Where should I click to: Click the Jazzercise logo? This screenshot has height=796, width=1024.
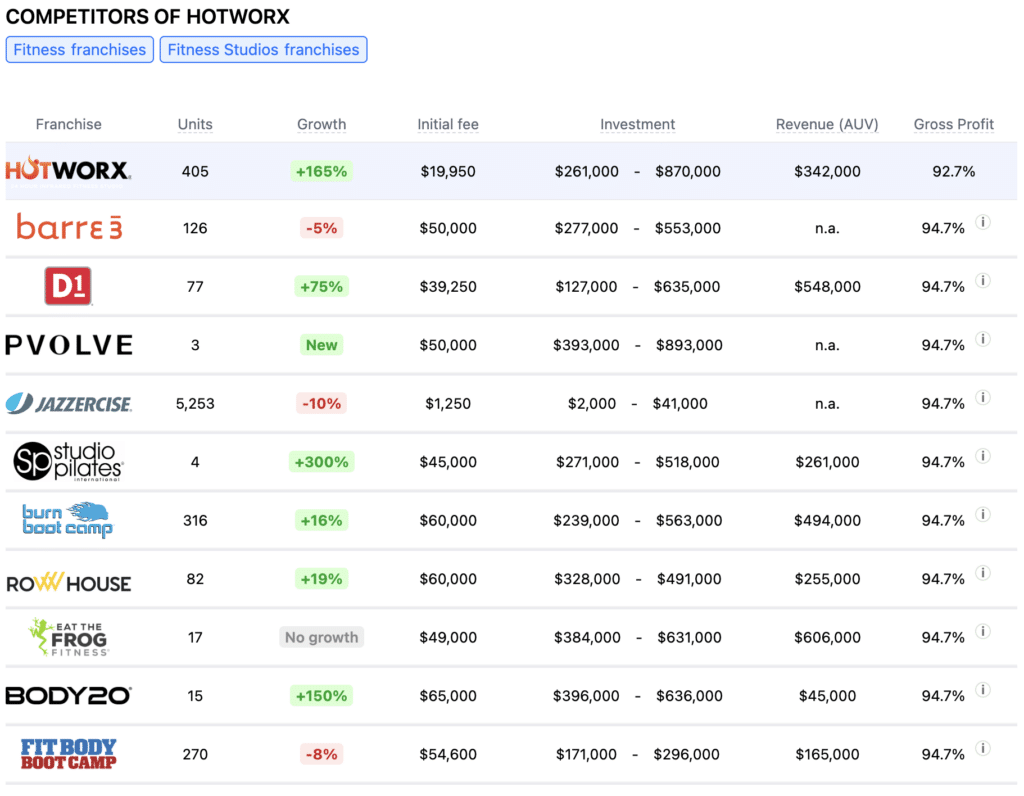[69, 404]
